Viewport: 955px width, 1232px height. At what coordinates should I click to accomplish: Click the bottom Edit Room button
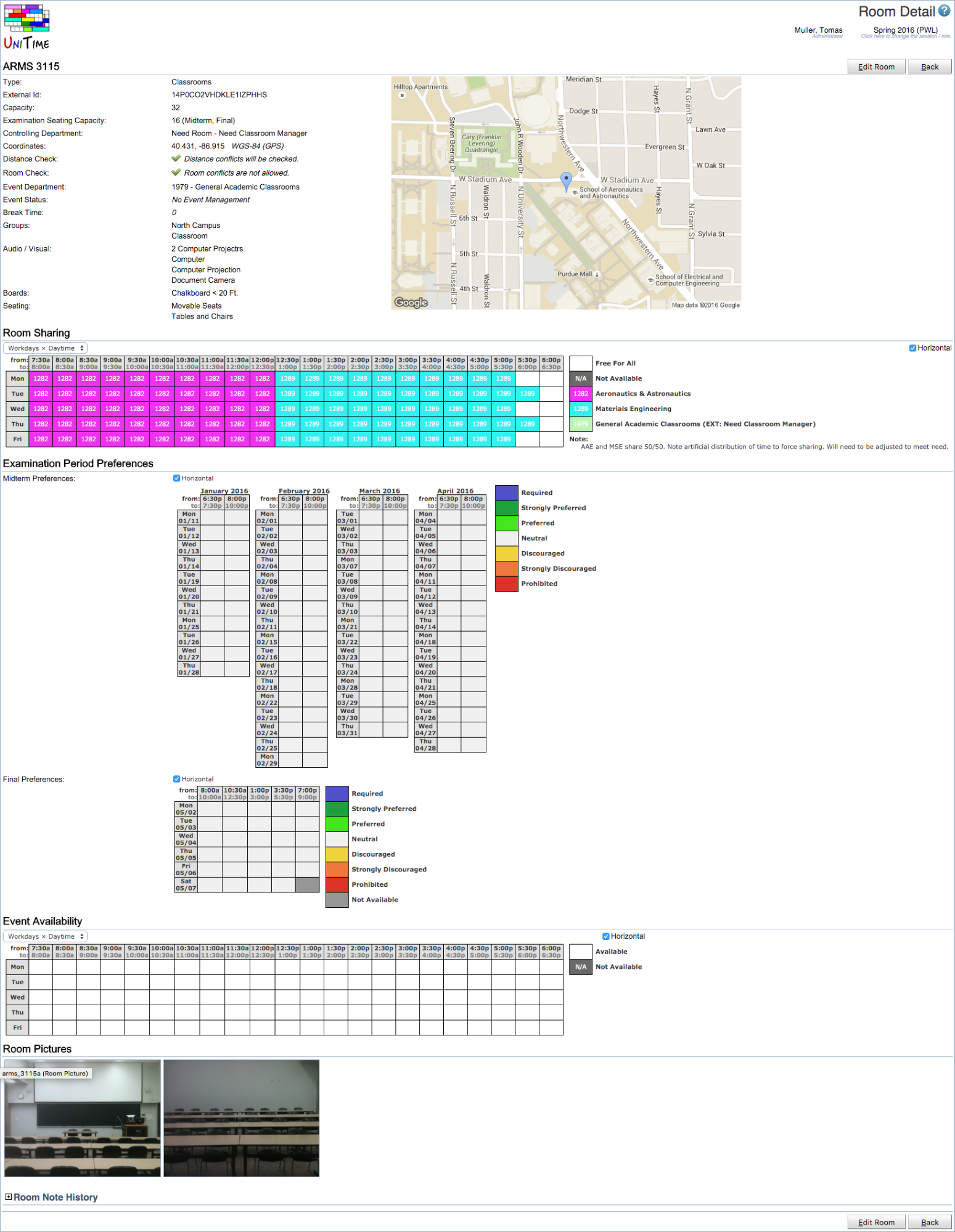[x=876, y=1222]
